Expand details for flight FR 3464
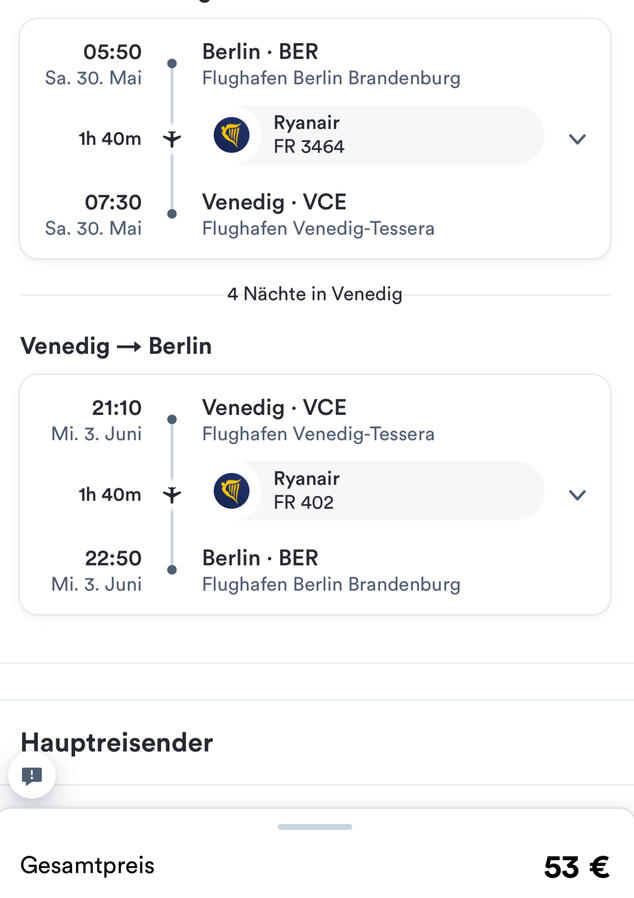The image size is (634, 898). coord(577,139)
